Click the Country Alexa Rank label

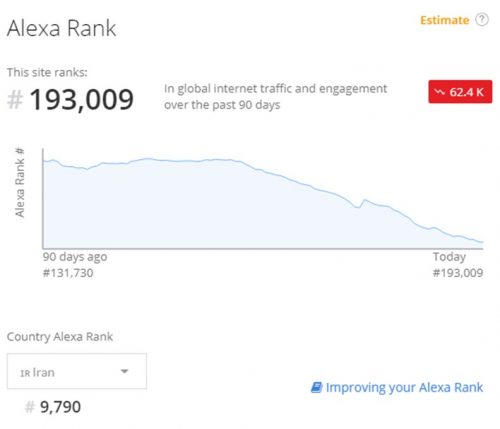click(x=60, y=337)
